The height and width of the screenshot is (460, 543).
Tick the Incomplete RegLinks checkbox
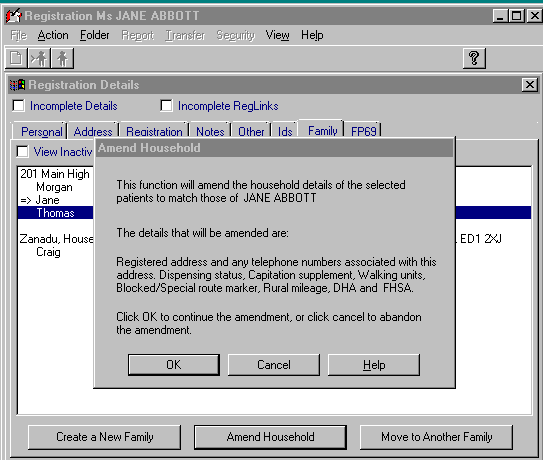coord(166,106)
